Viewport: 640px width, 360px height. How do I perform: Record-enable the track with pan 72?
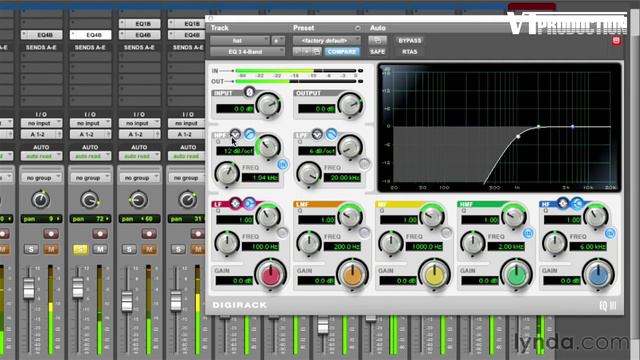(x=100, y=234)
